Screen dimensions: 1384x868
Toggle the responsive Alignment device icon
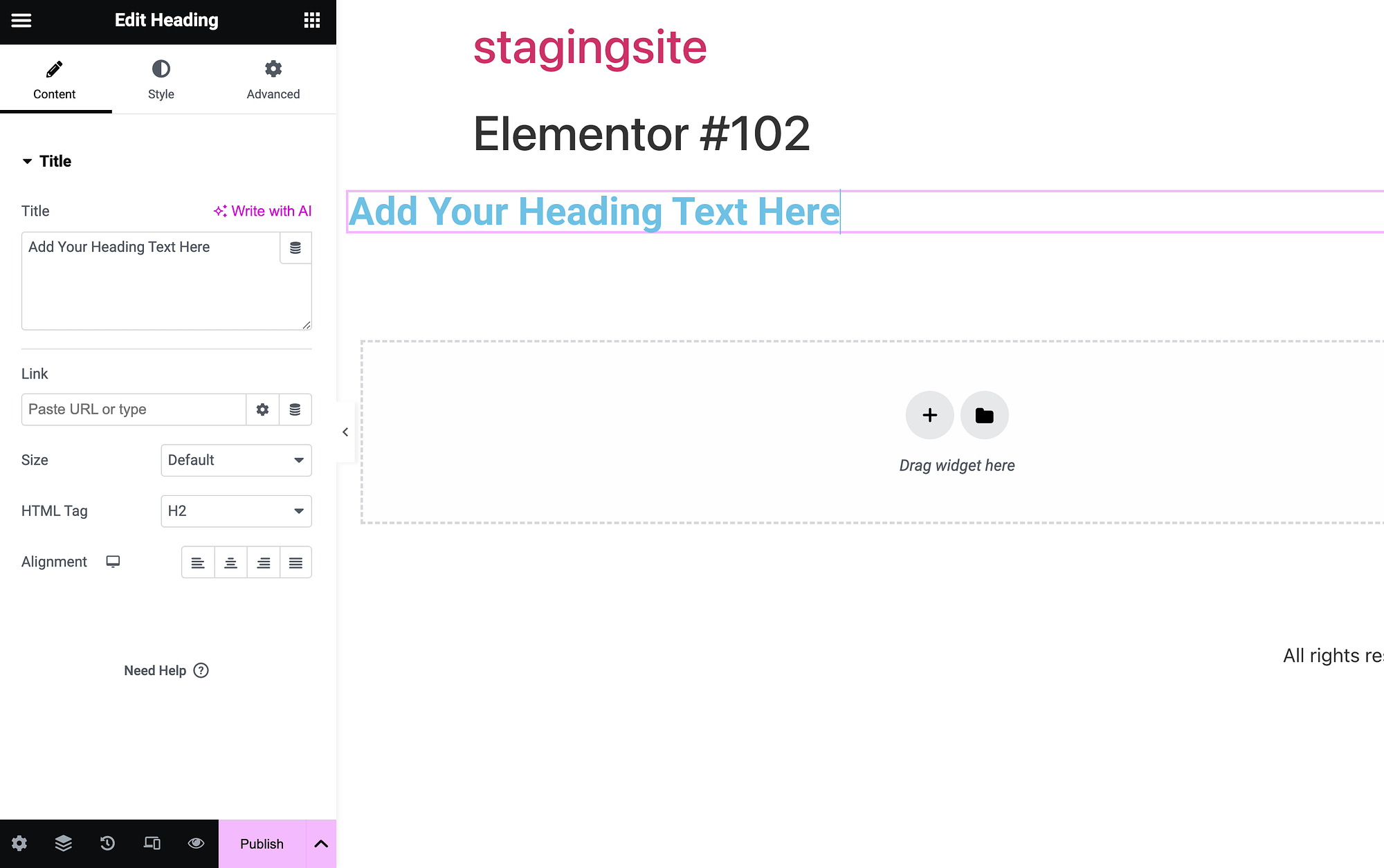pyautogui.click(x=113, y=560)
